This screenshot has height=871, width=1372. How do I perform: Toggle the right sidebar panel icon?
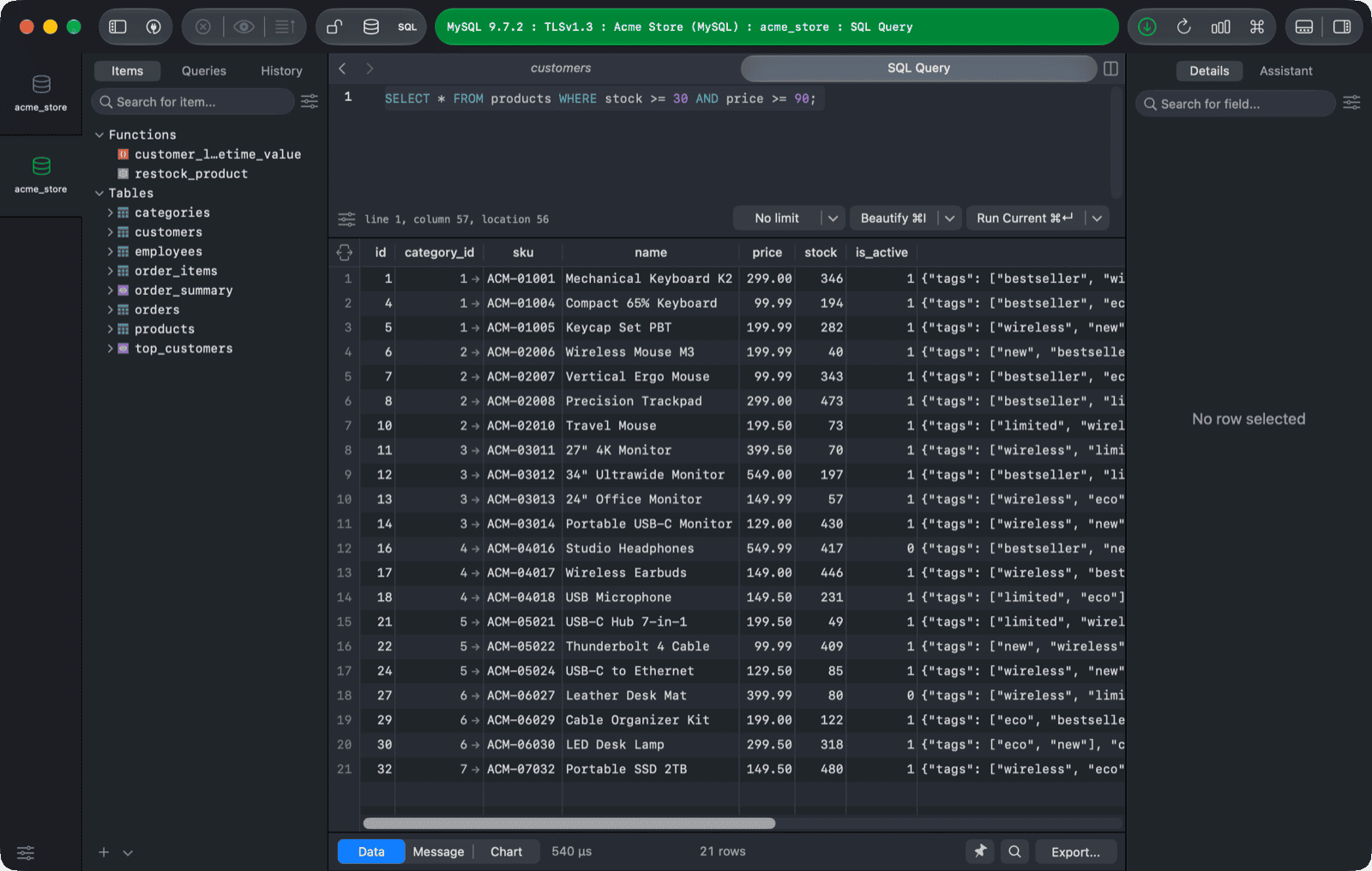[1342, 27]
